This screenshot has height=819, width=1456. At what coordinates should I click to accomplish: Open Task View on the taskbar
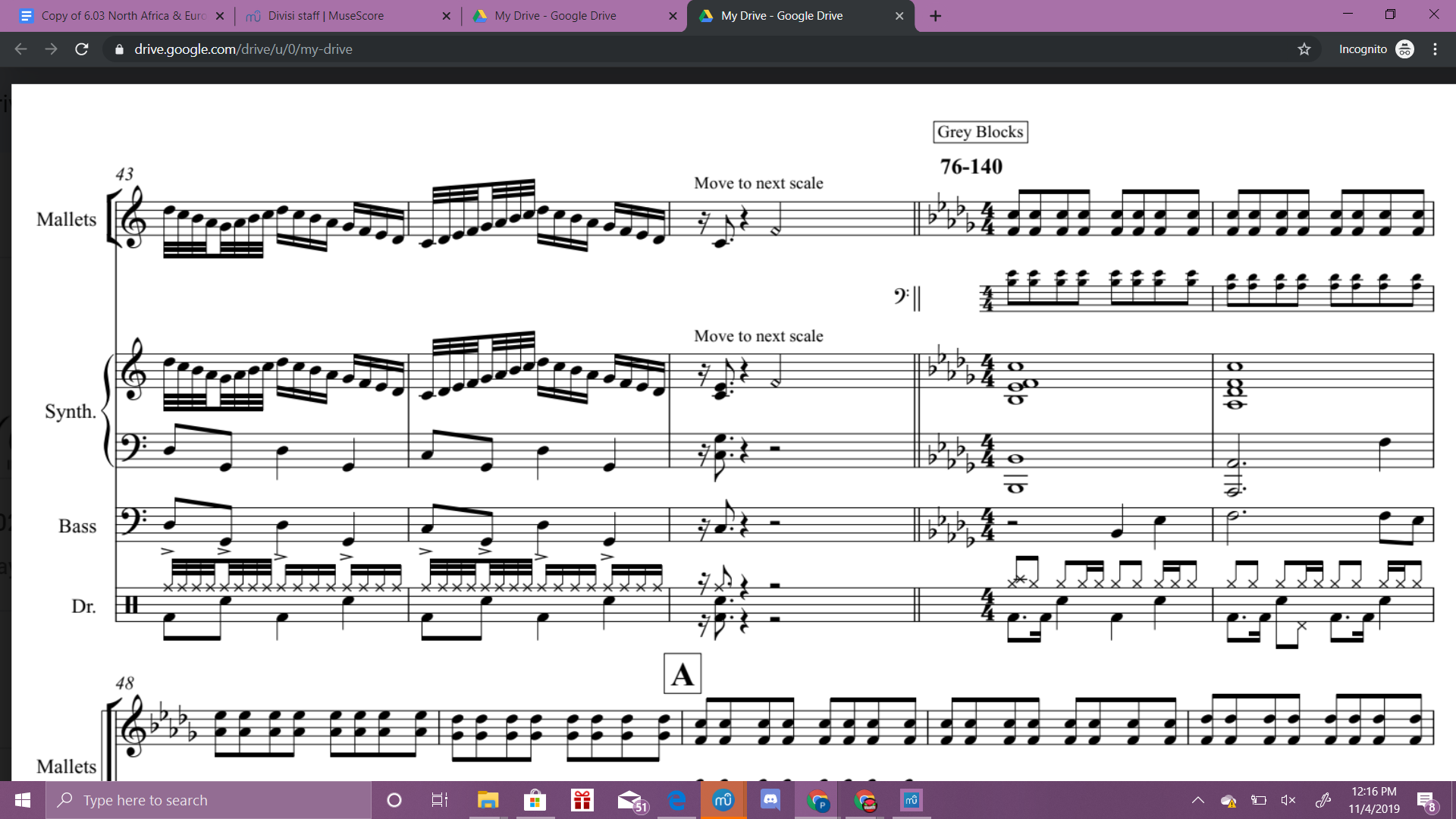[x=440, y=800]
